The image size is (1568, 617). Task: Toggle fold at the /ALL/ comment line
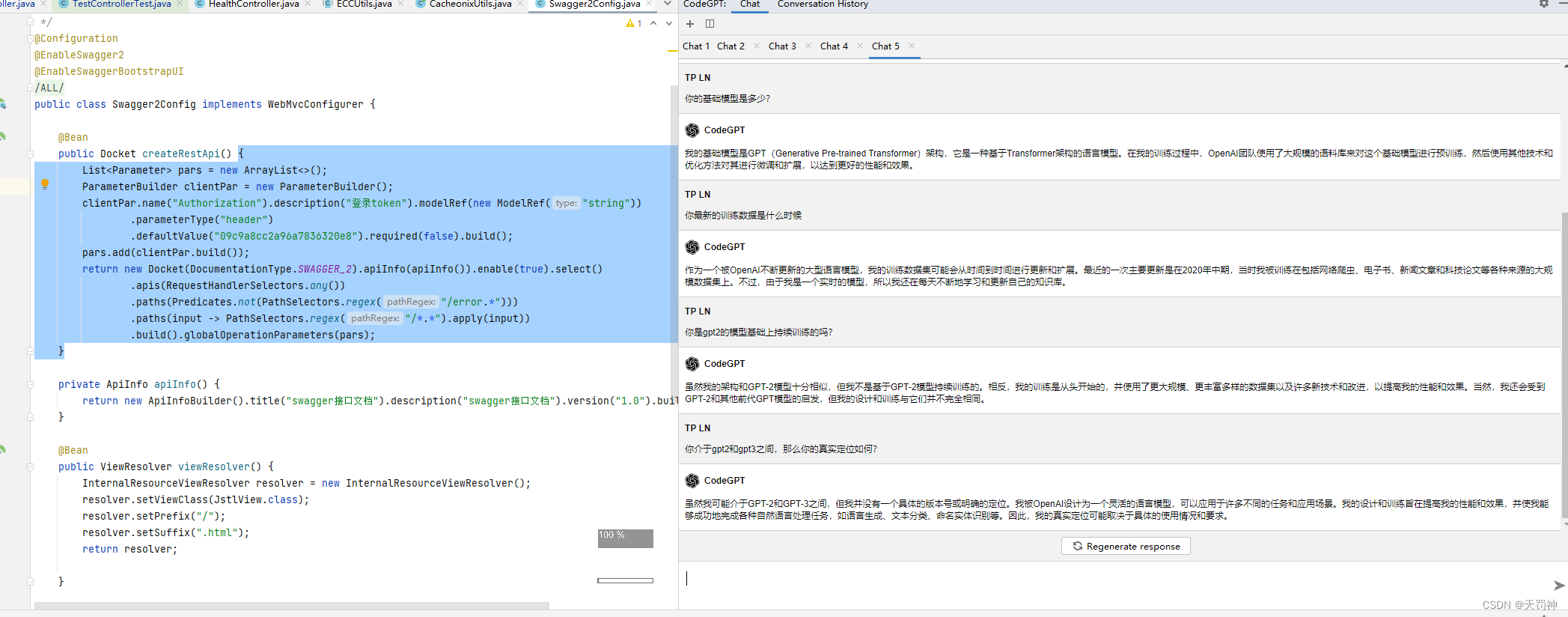point(31,88)
